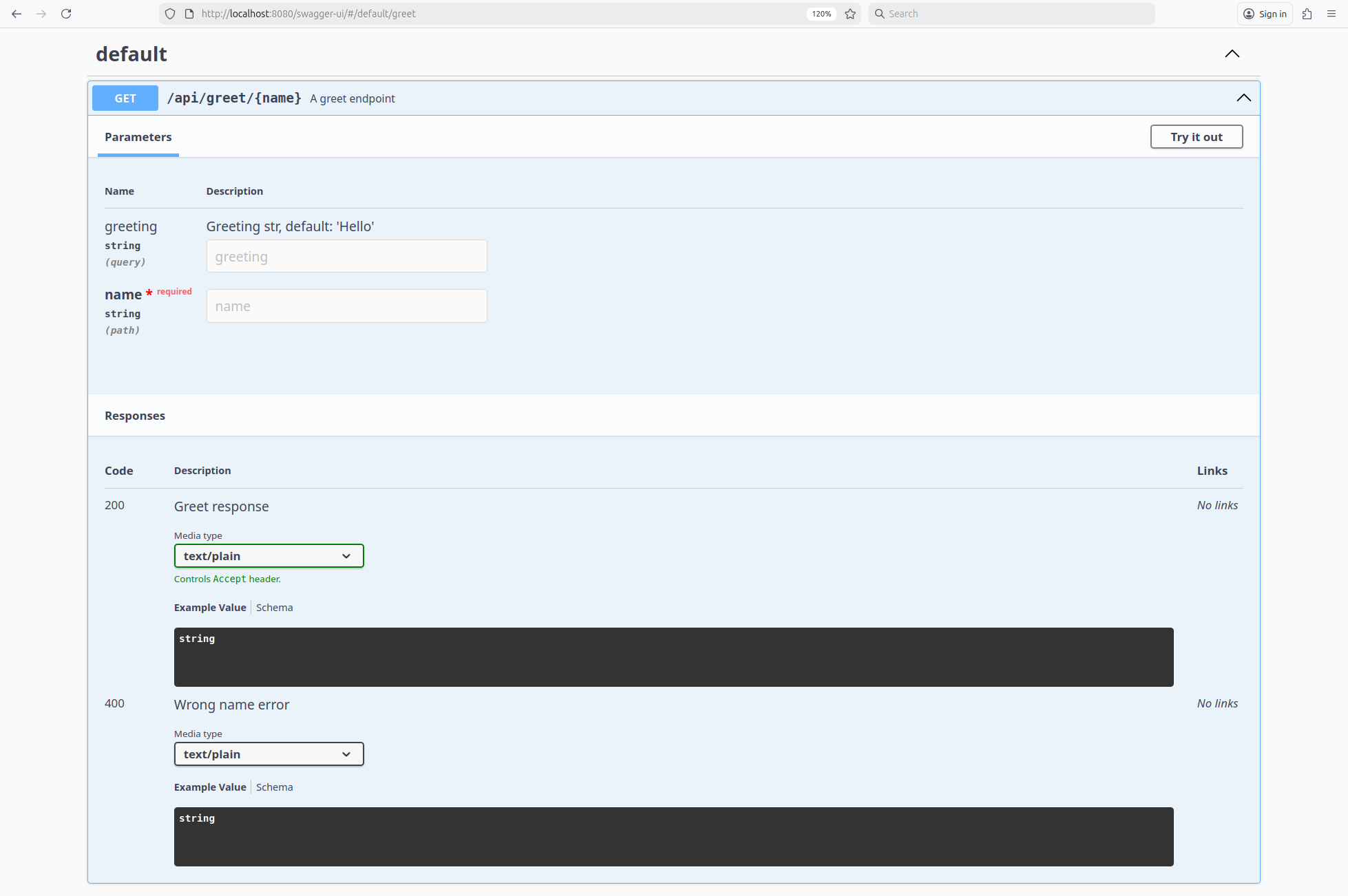Click the browser Search box
1348x896 pixels.
1012,14
